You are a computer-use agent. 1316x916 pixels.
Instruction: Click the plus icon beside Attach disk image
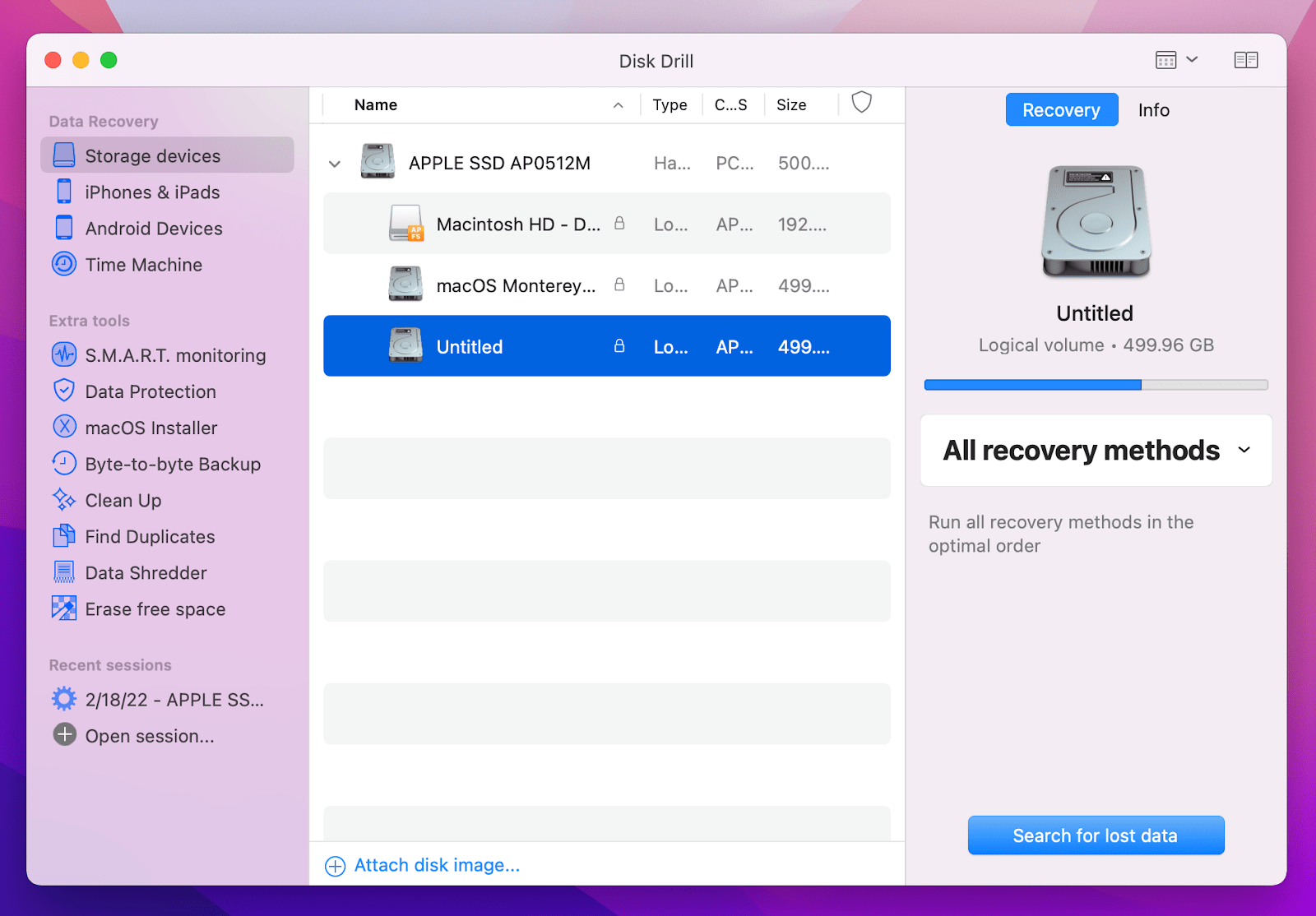tap(336, 866)
